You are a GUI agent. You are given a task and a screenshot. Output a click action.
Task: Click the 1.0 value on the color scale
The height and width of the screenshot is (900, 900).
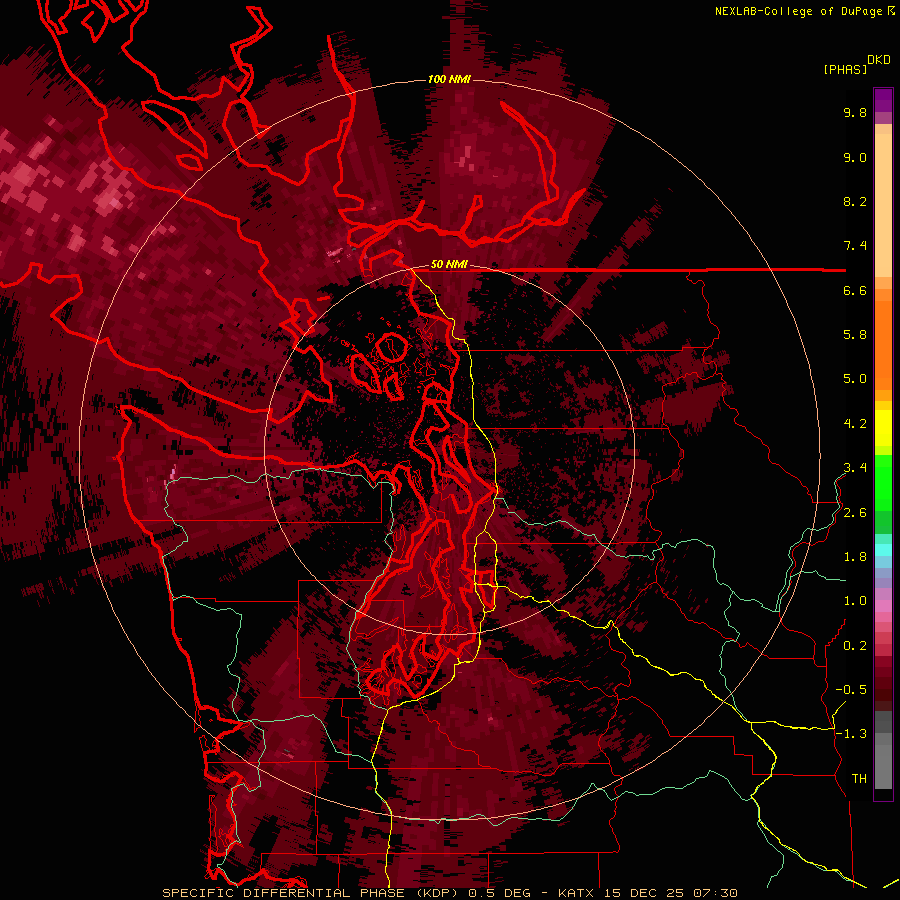click(x=855, y=601)
